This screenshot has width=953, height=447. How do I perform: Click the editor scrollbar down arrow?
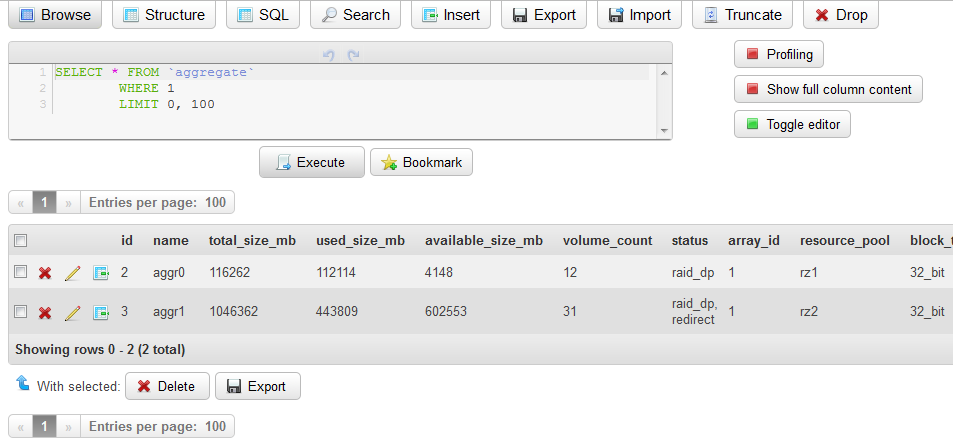pyautogui.click(x=664, y=131)
